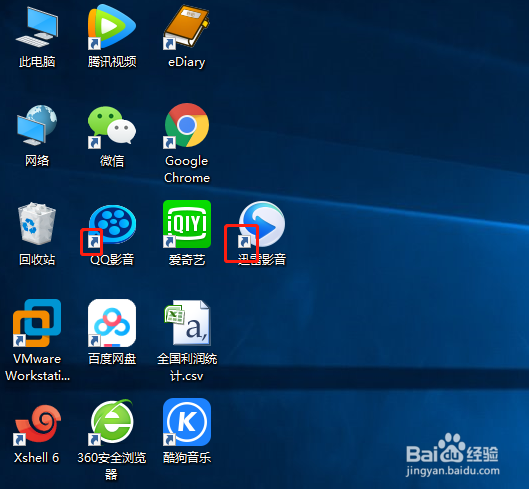This screenshot has width=529, height=489.
Task: Click the 腾讯视频 text label
Action: (112, 62)
